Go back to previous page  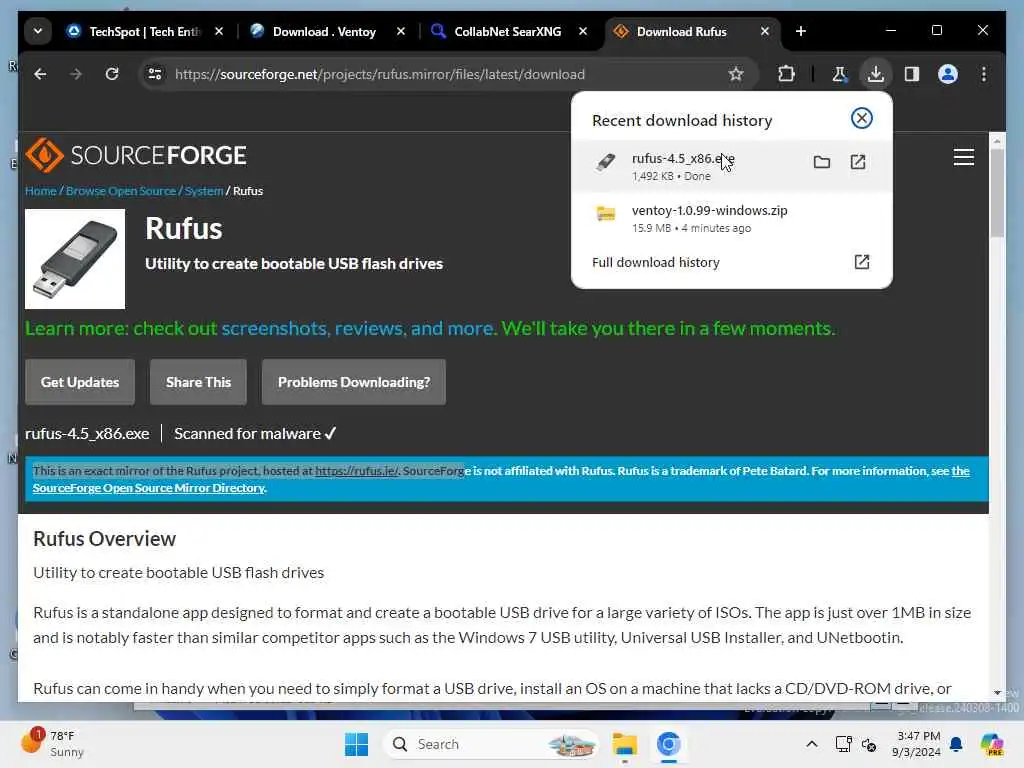click(x=40, y=74)
